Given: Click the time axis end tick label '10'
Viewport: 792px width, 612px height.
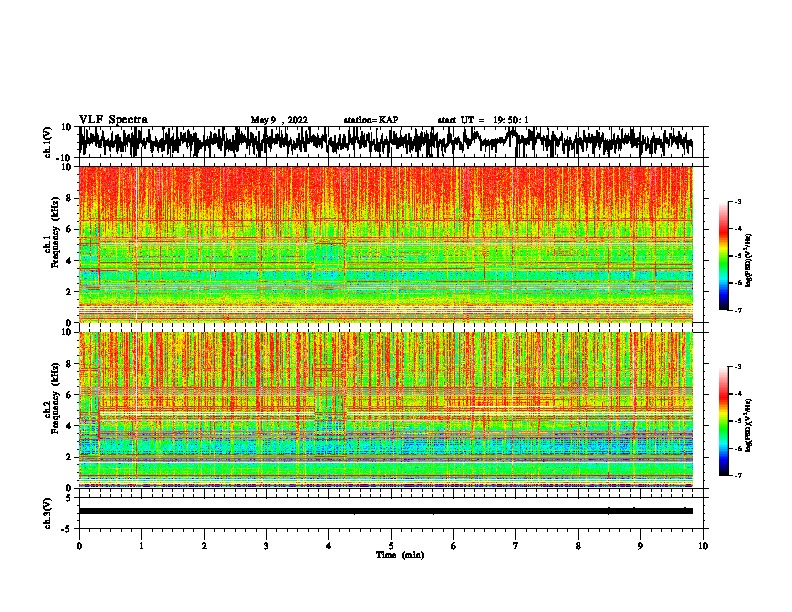Looking at the screenshot, I should pos(703,546).
